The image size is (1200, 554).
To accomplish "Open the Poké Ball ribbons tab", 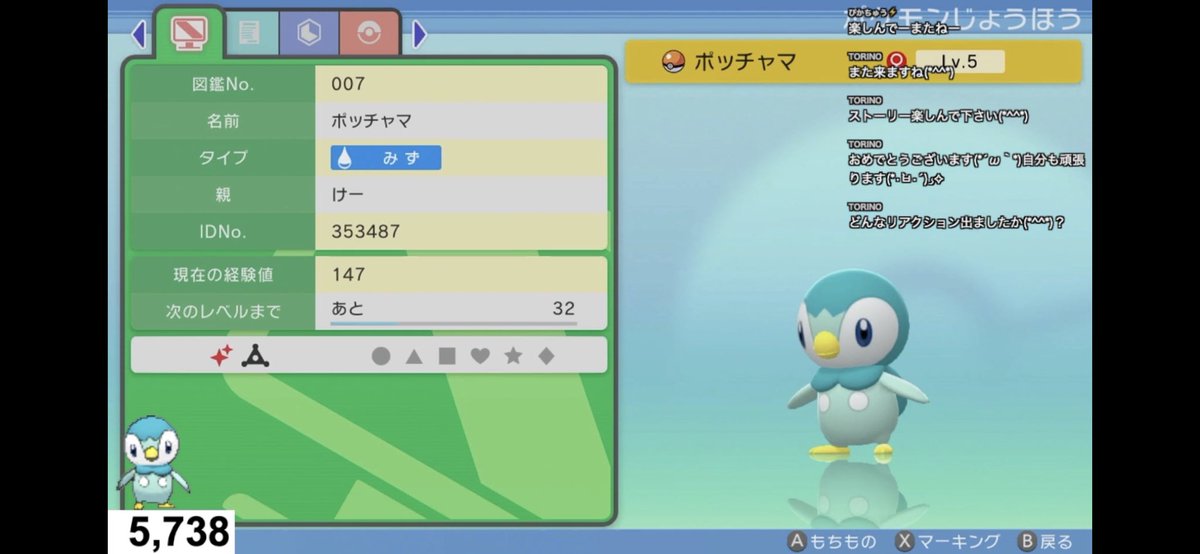I will tap(368, 35).
